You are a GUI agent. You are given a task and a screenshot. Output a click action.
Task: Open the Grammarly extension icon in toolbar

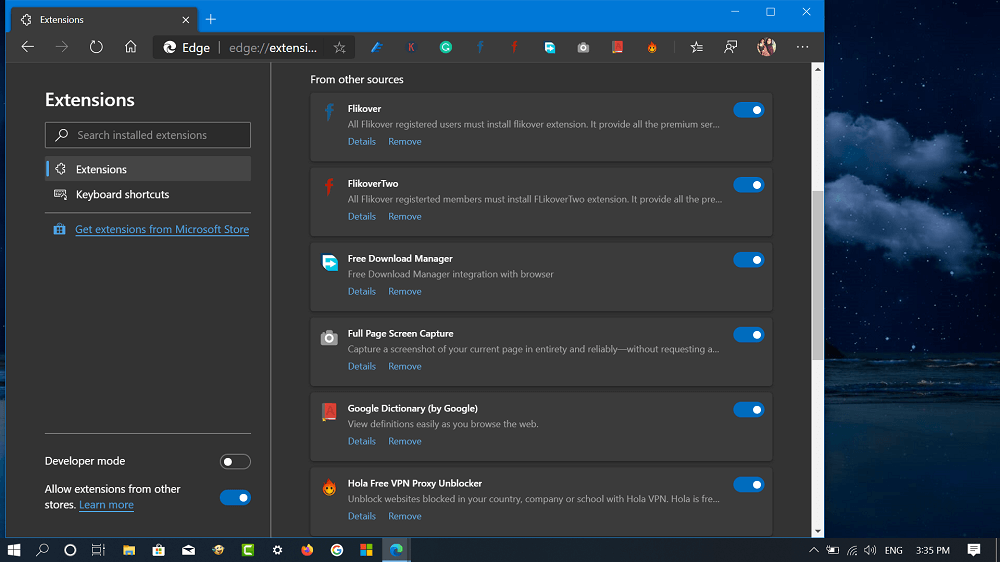pyautogui.click(x=446, y=47)
